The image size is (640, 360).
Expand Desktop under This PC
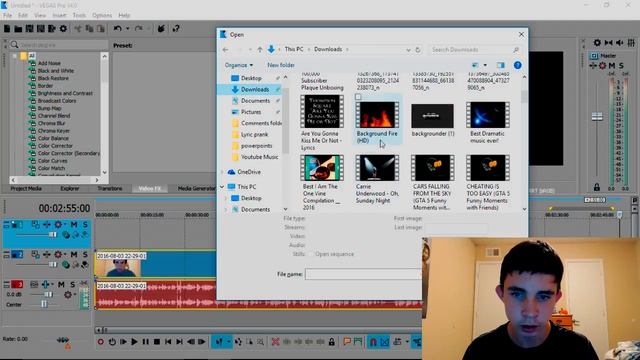click(226, 198)
